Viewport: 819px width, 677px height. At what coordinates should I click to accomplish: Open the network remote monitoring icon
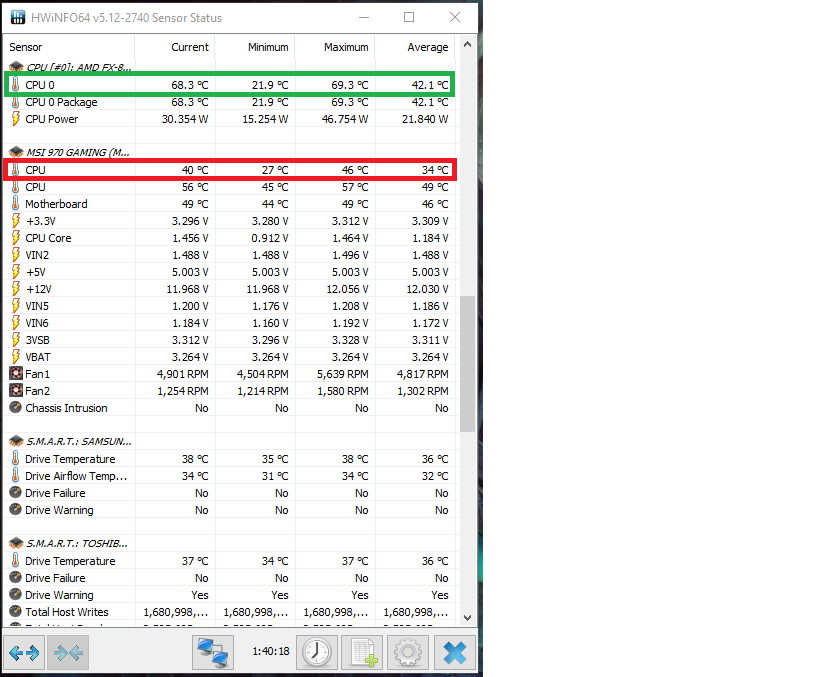213,652
